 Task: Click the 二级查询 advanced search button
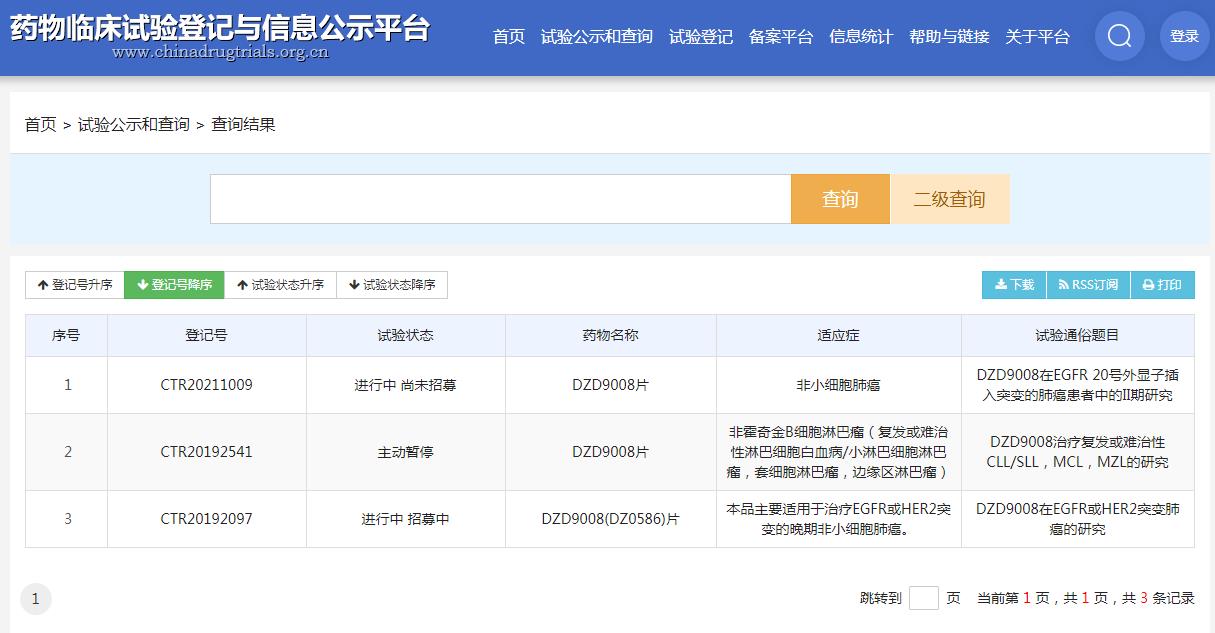click(x=949, y=199)
